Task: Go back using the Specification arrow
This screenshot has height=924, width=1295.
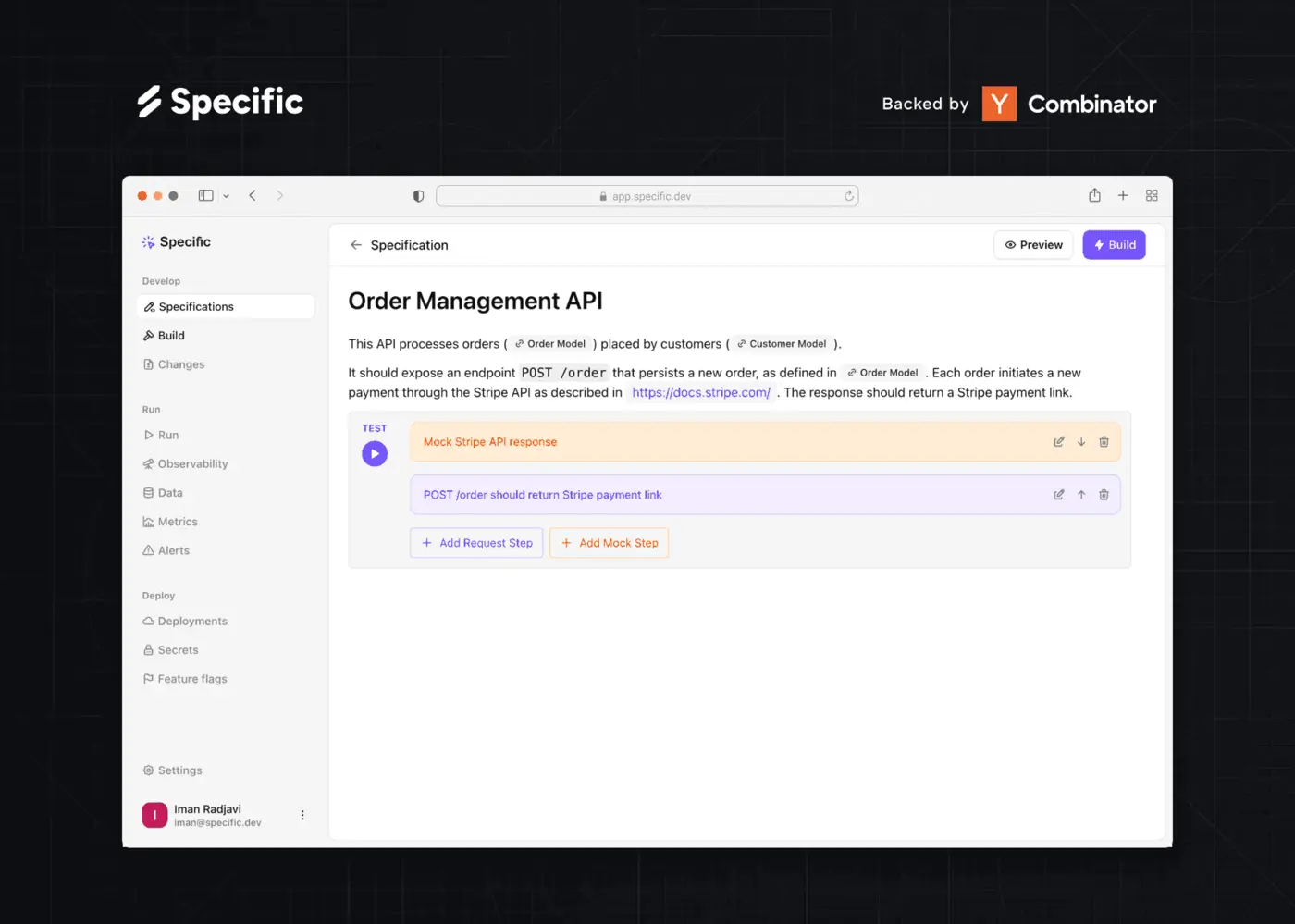Action: [x=356, y=245]
